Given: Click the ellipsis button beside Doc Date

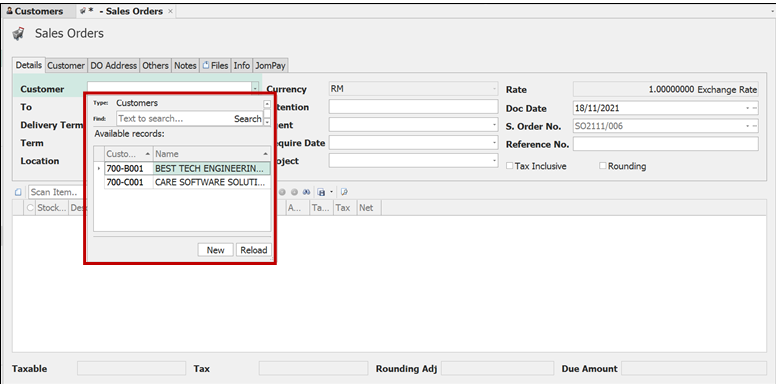Looking at the screenshot, I should click(x=755, y=108).
